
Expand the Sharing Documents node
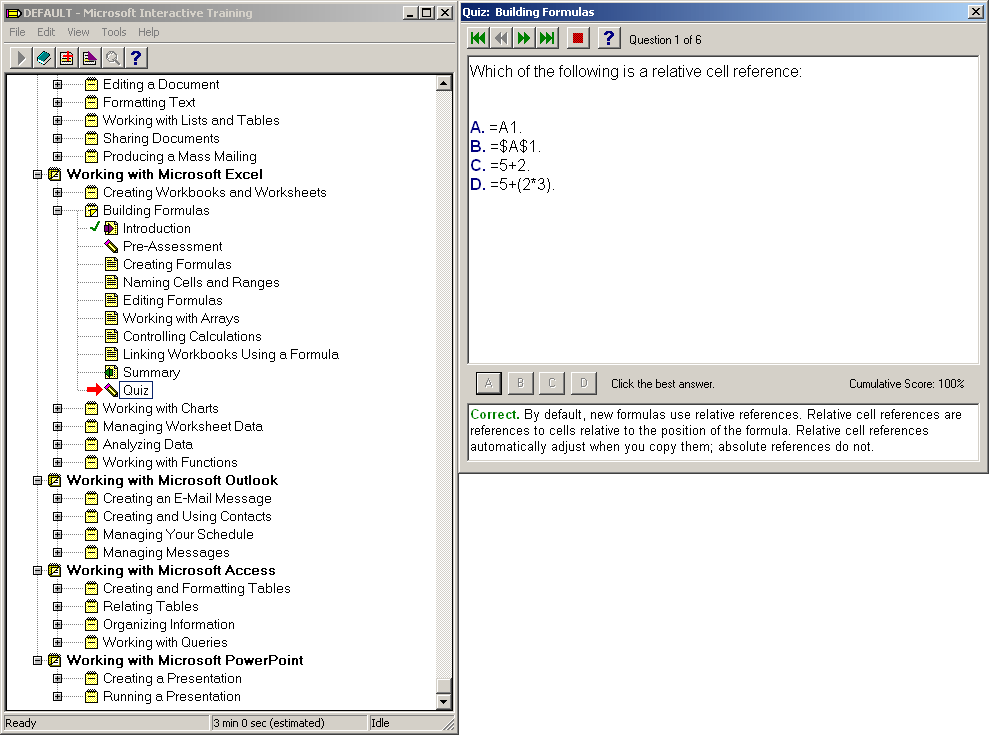pos(57,138)
